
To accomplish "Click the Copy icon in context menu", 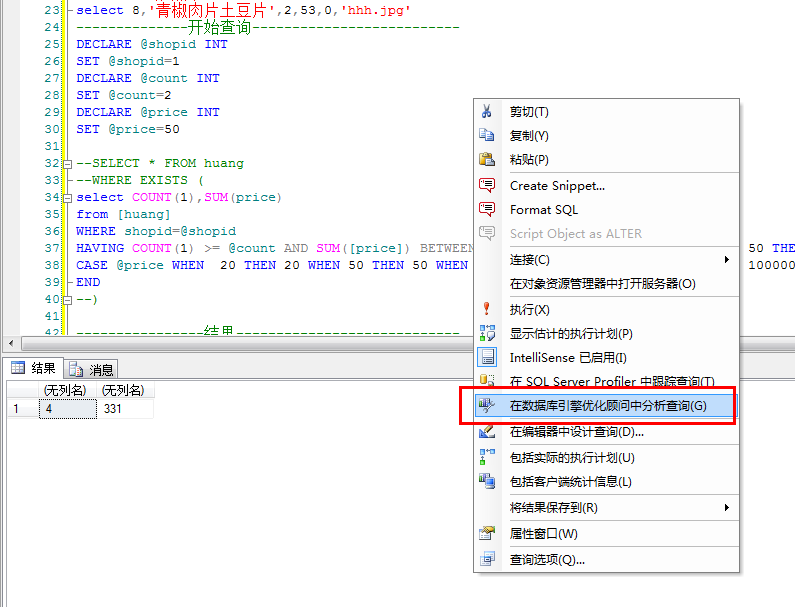I will pyautogui.click(x=487, y=135).
